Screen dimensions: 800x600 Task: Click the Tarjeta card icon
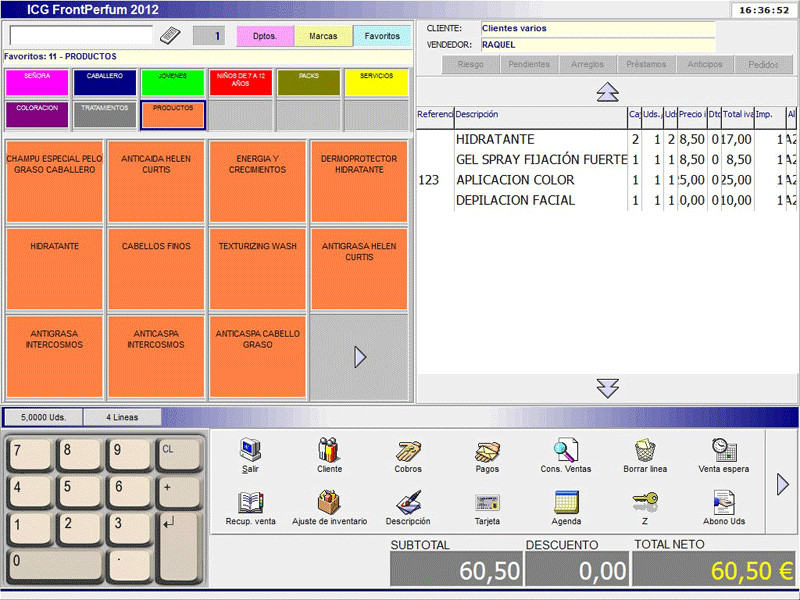[x=487, y=502]
